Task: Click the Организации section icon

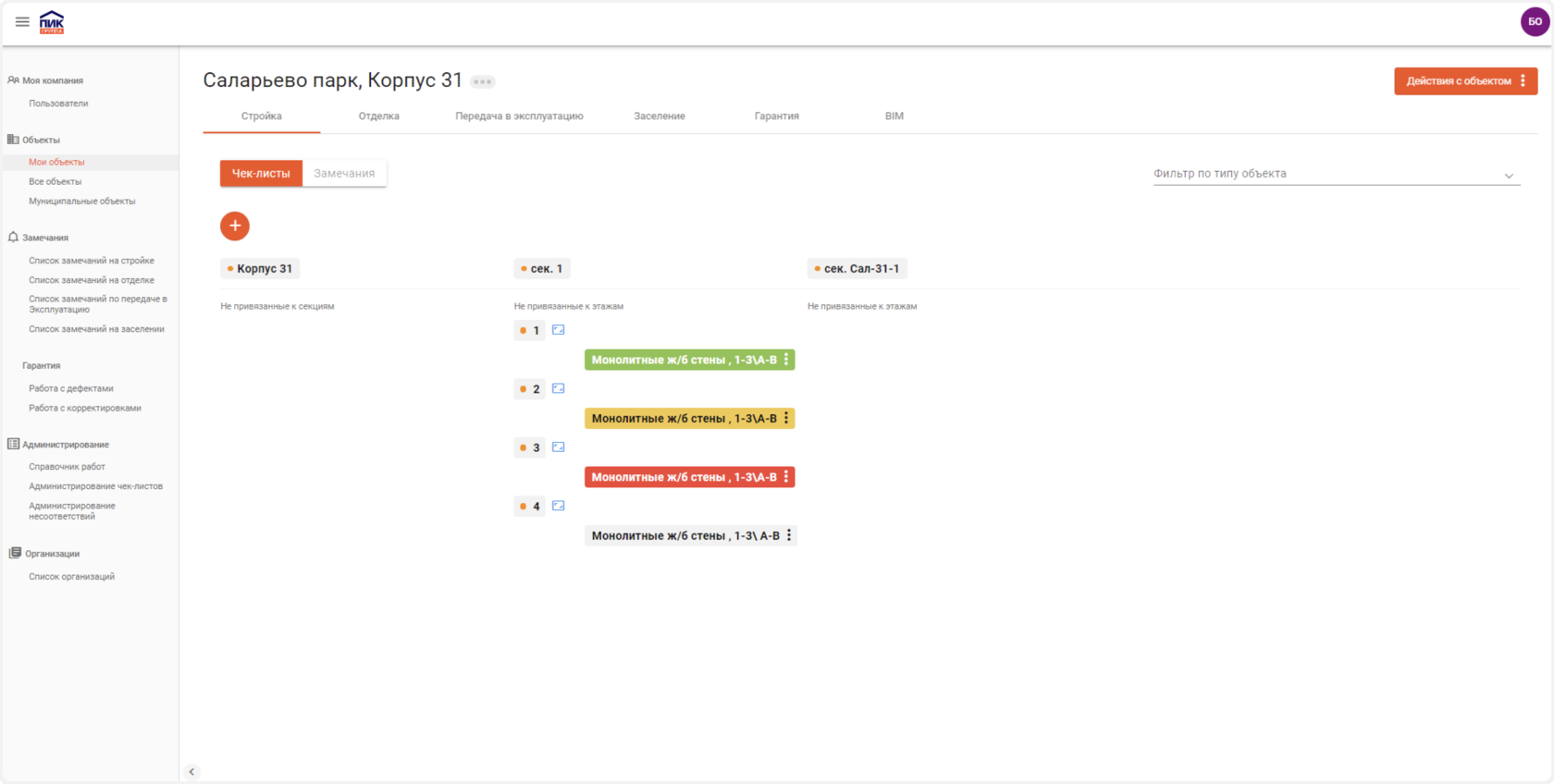Action: [15, 554]
